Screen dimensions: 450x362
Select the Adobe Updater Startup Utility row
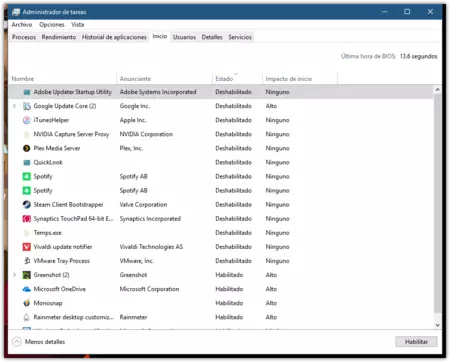(221, 92)
